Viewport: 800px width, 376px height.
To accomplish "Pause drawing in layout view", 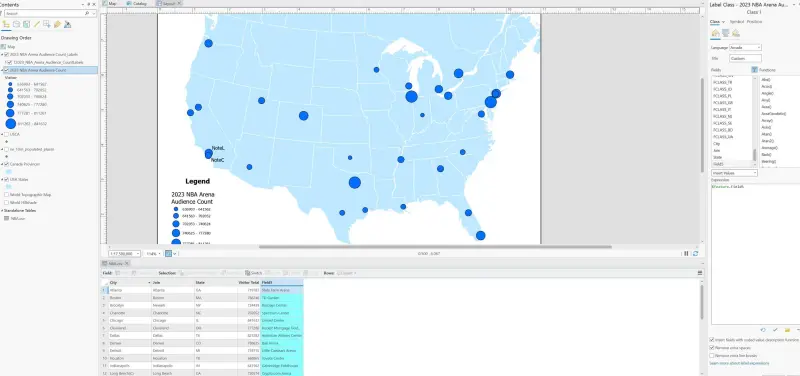I will pos(686,254).
